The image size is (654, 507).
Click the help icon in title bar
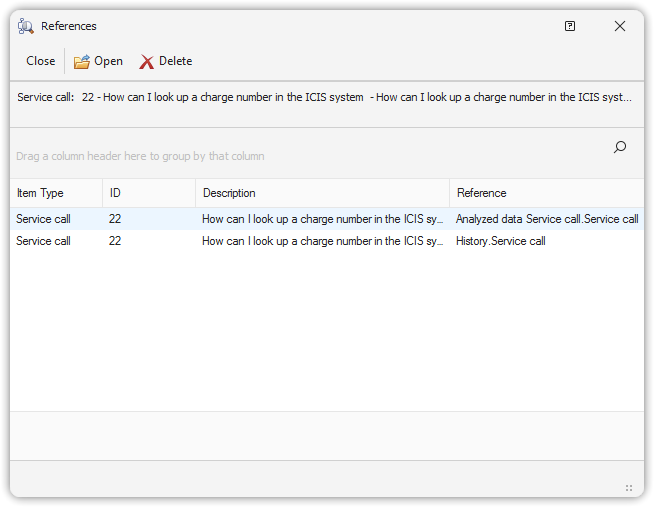(x=570, y=26)
